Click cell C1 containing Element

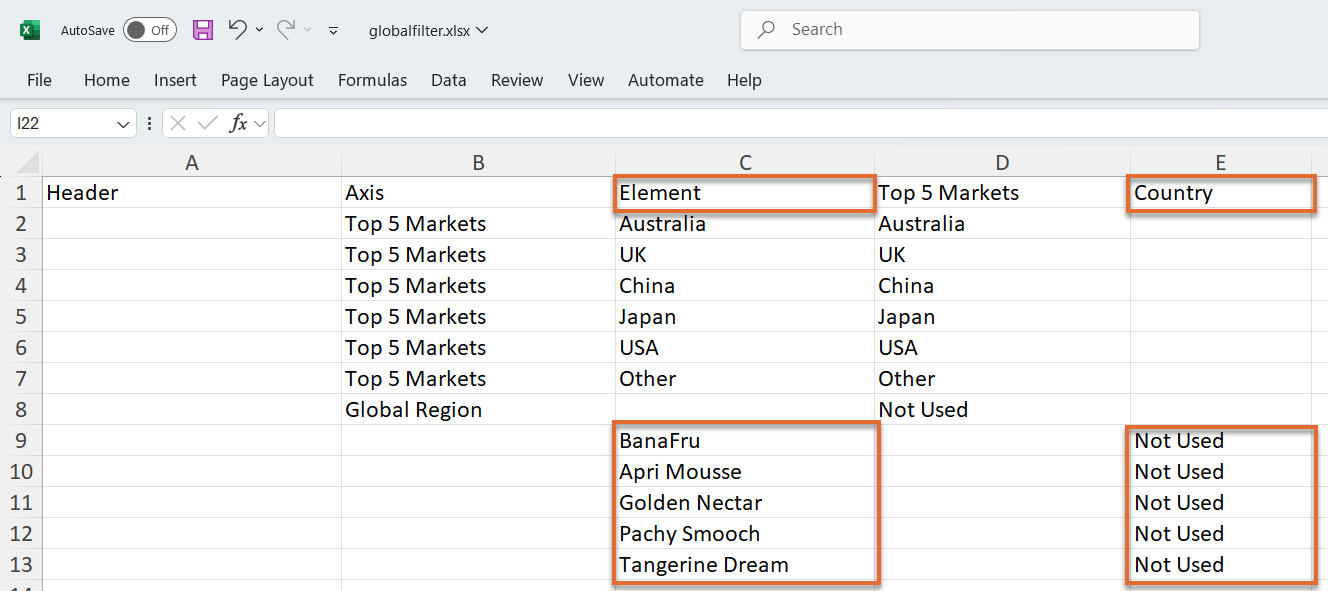click(745, 193)
